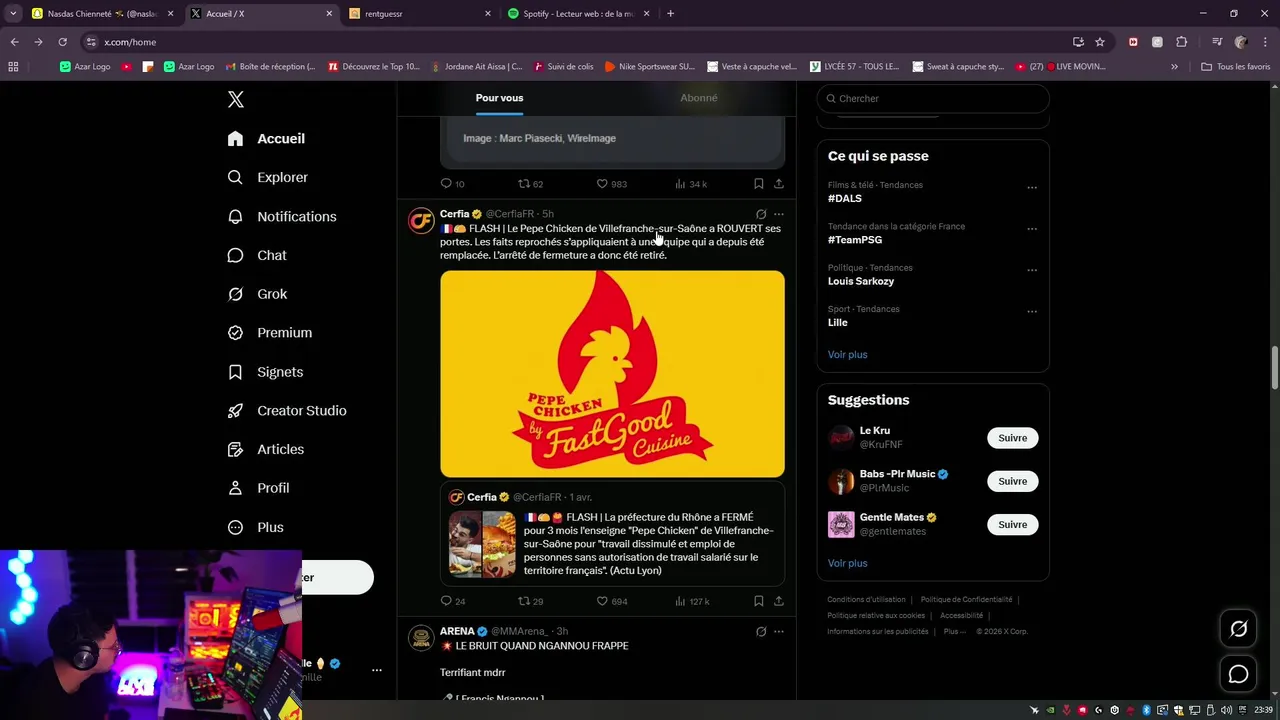The width and height of the screenshot is (1280, 720).
Task: Open more options on ARENA post
Action: [779, 632]
